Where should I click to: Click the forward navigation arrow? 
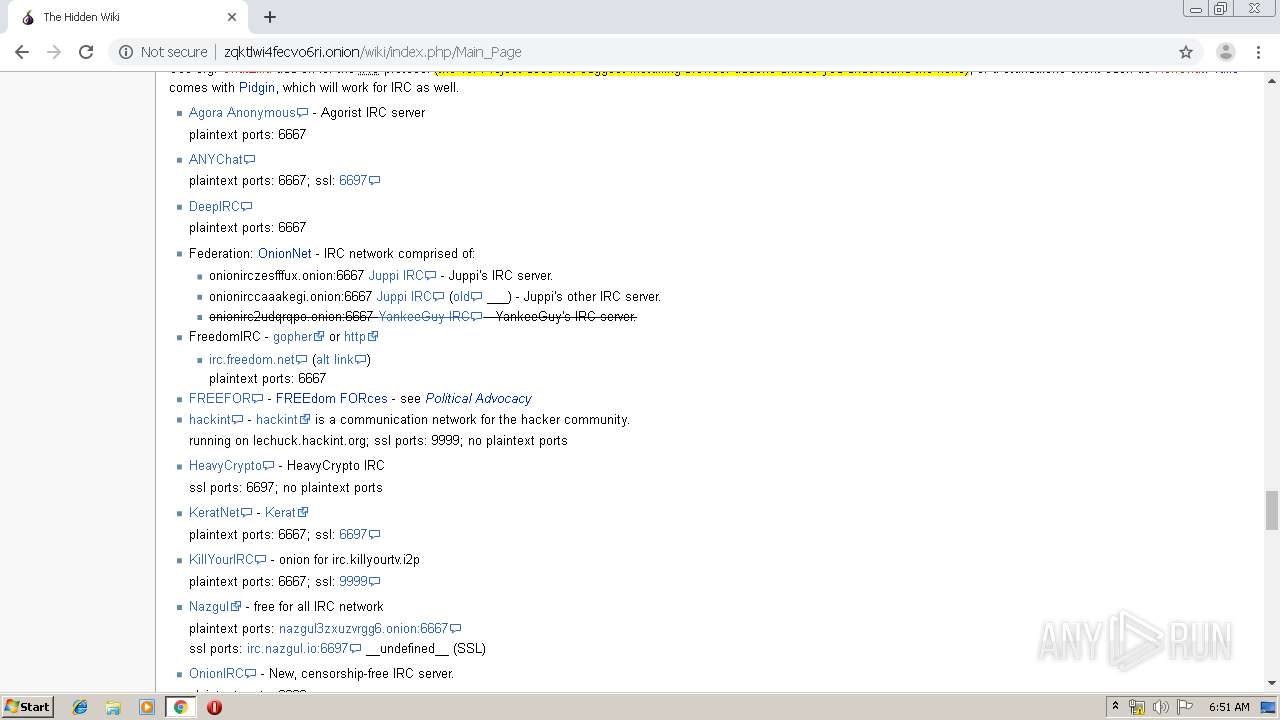[54, 52]
